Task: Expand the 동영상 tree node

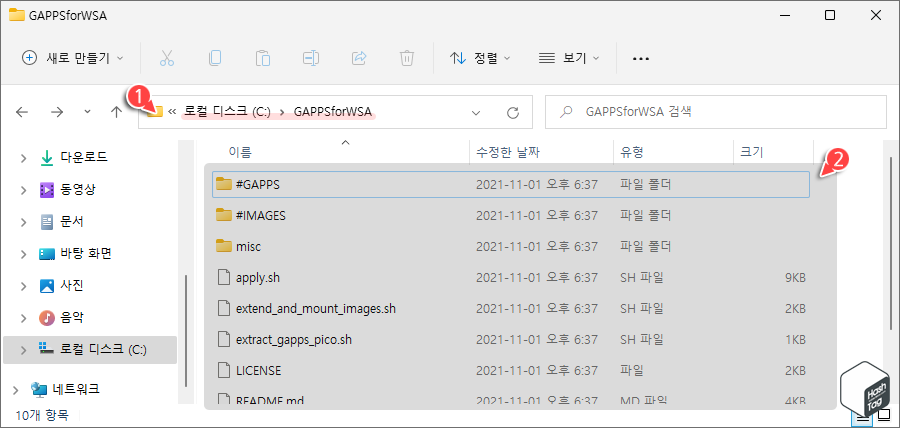Action: coord(24,189)
